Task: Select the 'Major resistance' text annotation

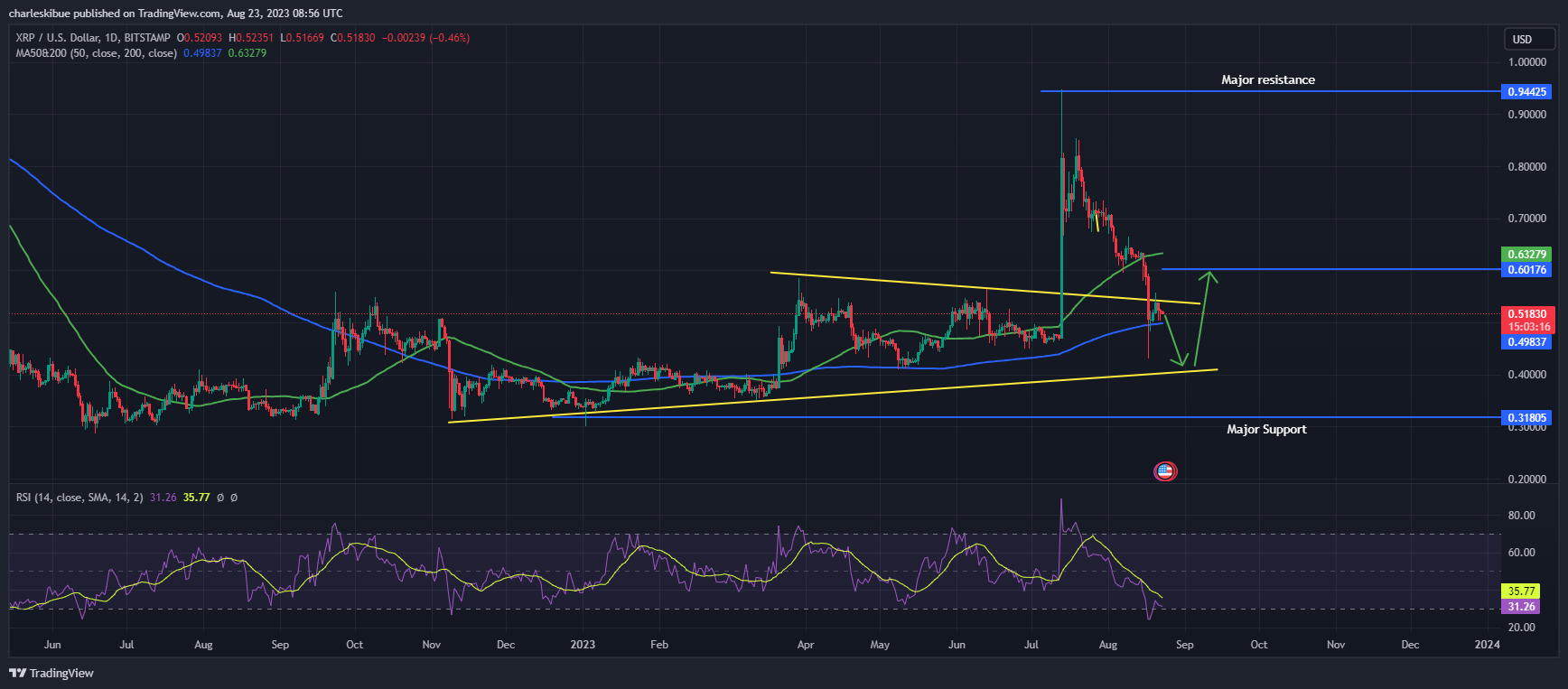Action: pos(1268,80)
